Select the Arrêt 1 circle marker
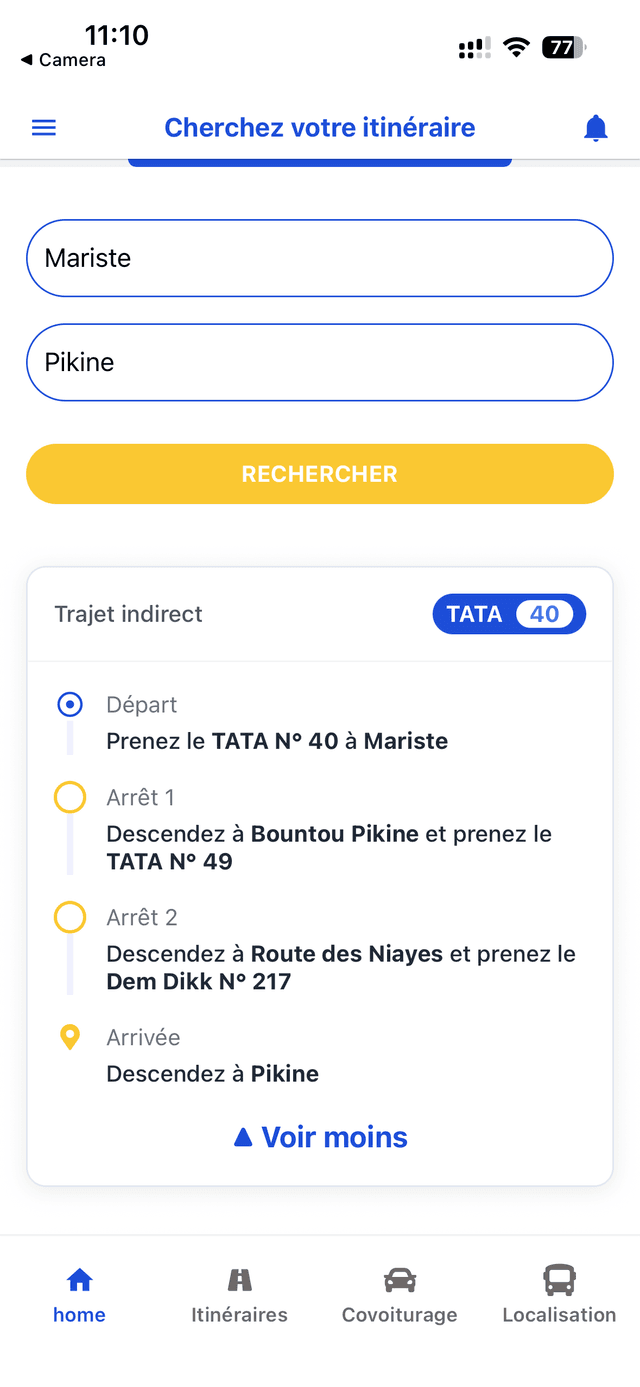 point(70,797)
